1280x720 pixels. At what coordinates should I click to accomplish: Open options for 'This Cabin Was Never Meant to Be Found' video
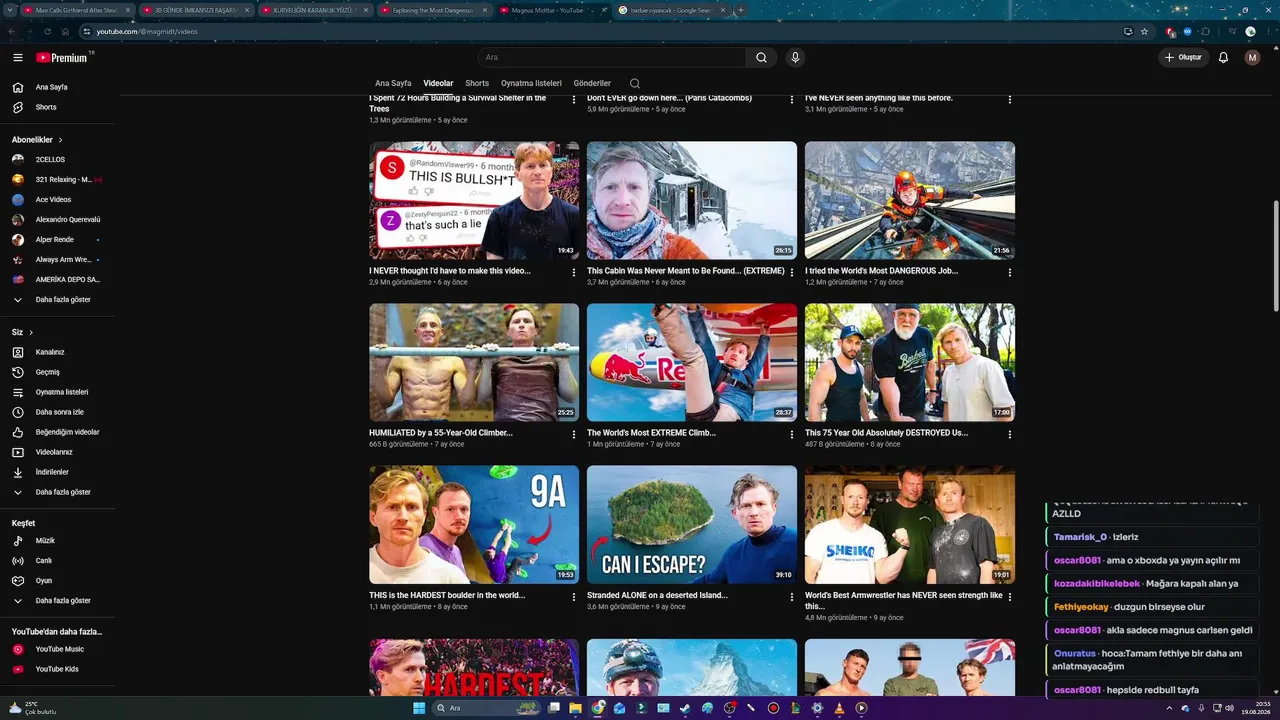[x=792, y=272]
